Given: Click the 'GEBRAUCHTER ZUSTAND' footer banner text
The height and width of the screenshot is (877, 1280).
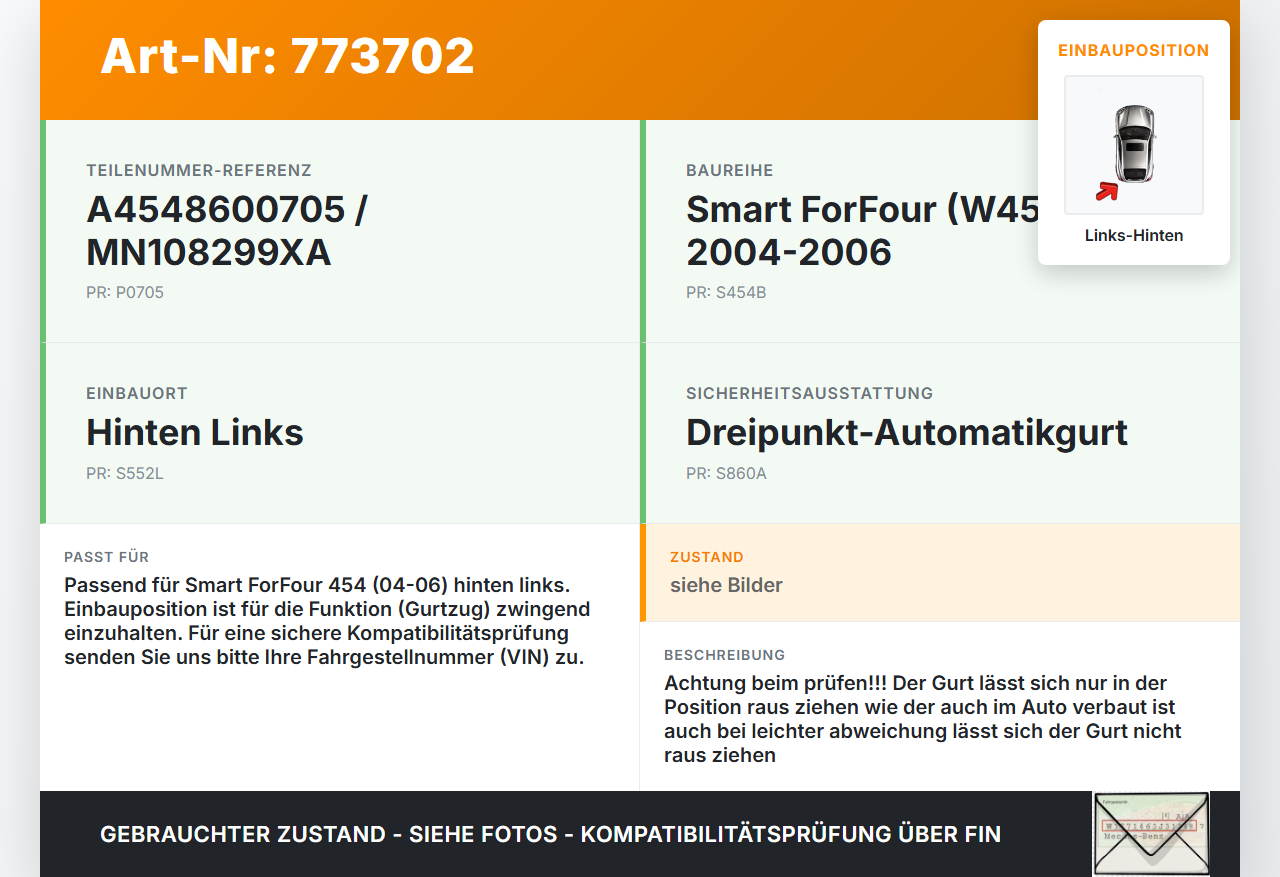Looking at the screenshot, I should [x=550, y=834].
